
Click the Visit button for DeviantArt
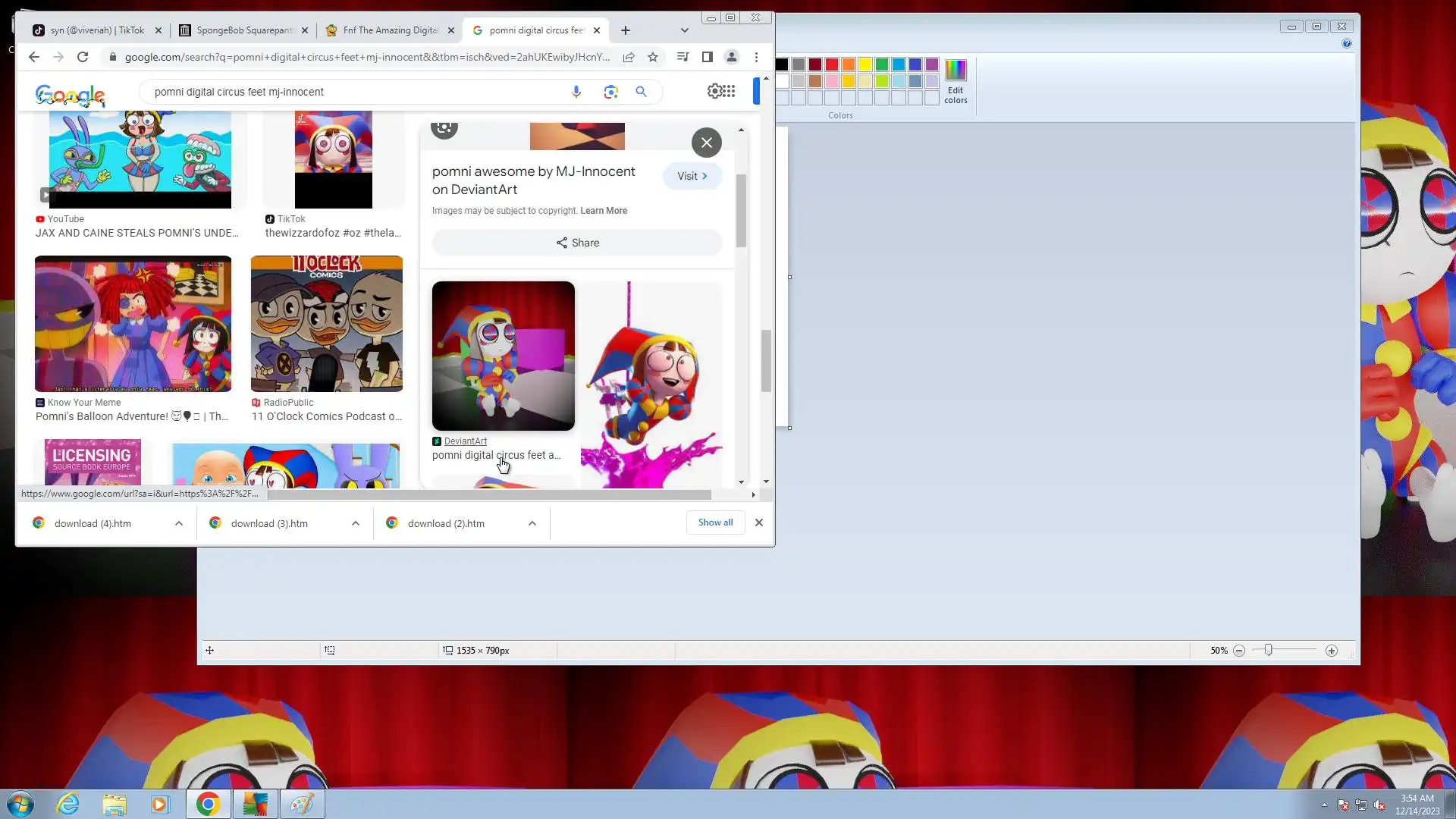click(692, 176)
